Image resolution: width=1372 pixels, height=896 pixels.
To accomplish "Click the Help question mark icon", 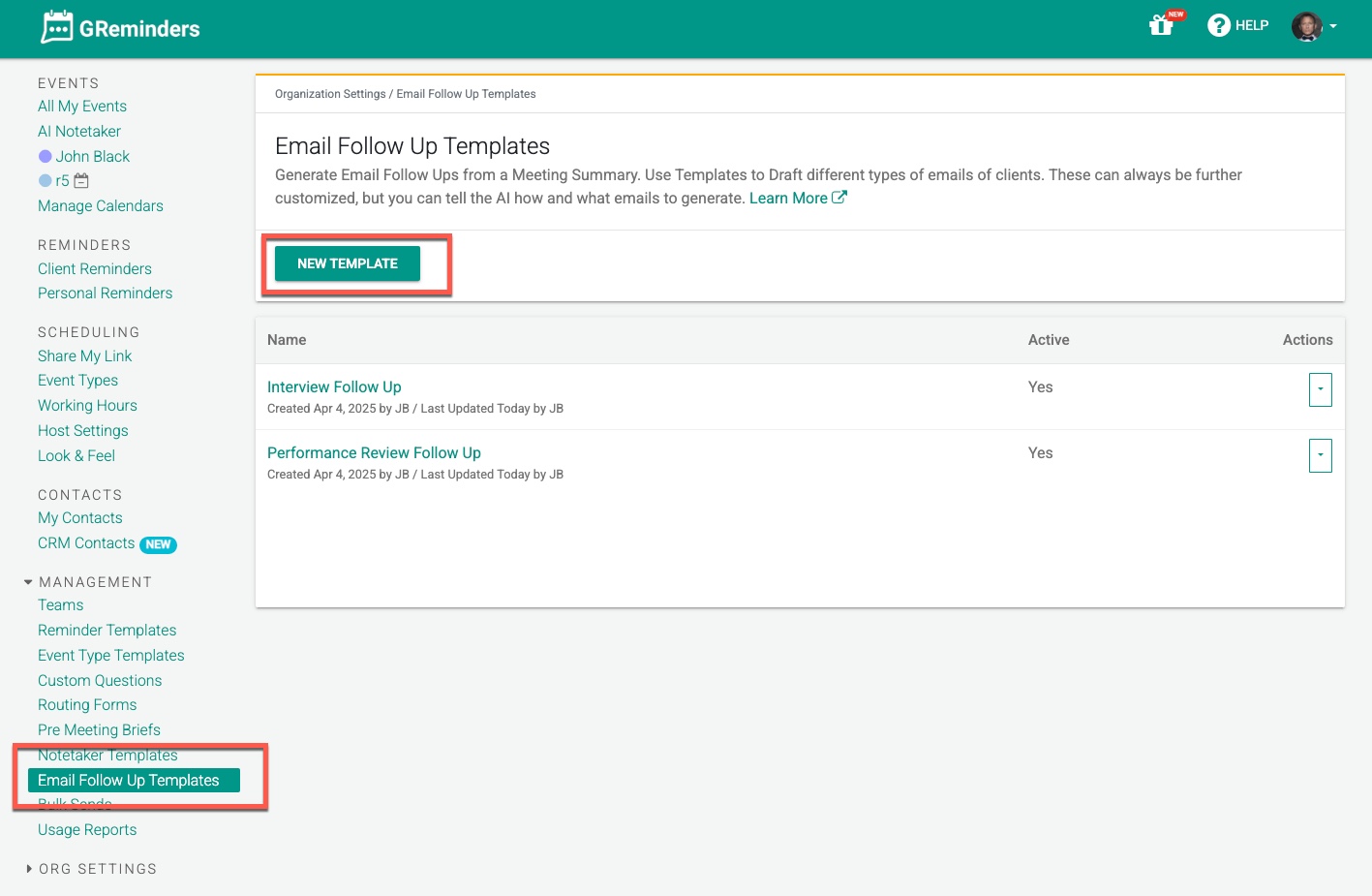I will click(x=1218, y=25).
